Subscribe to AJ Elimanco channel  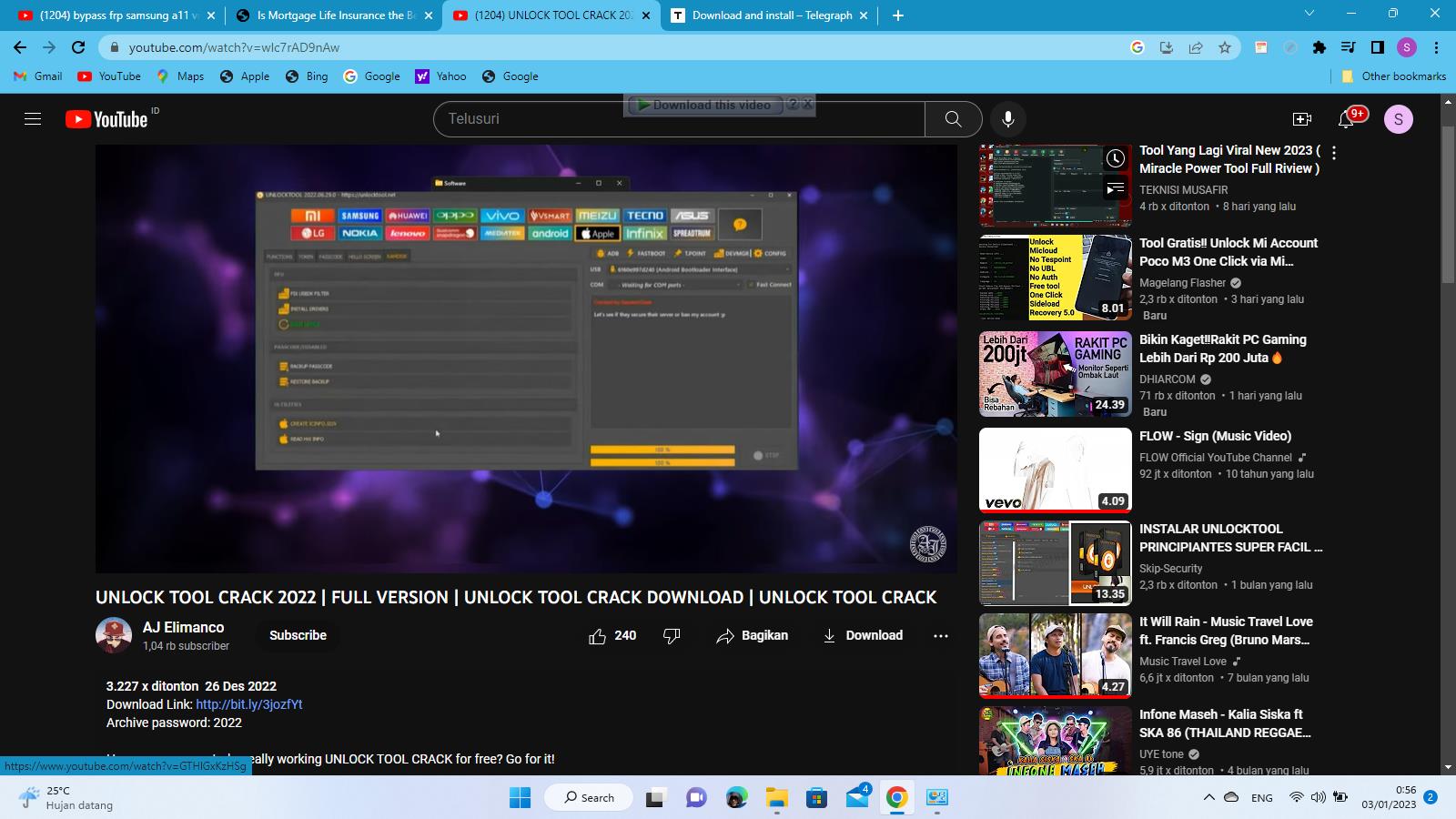tap(298, 635)
